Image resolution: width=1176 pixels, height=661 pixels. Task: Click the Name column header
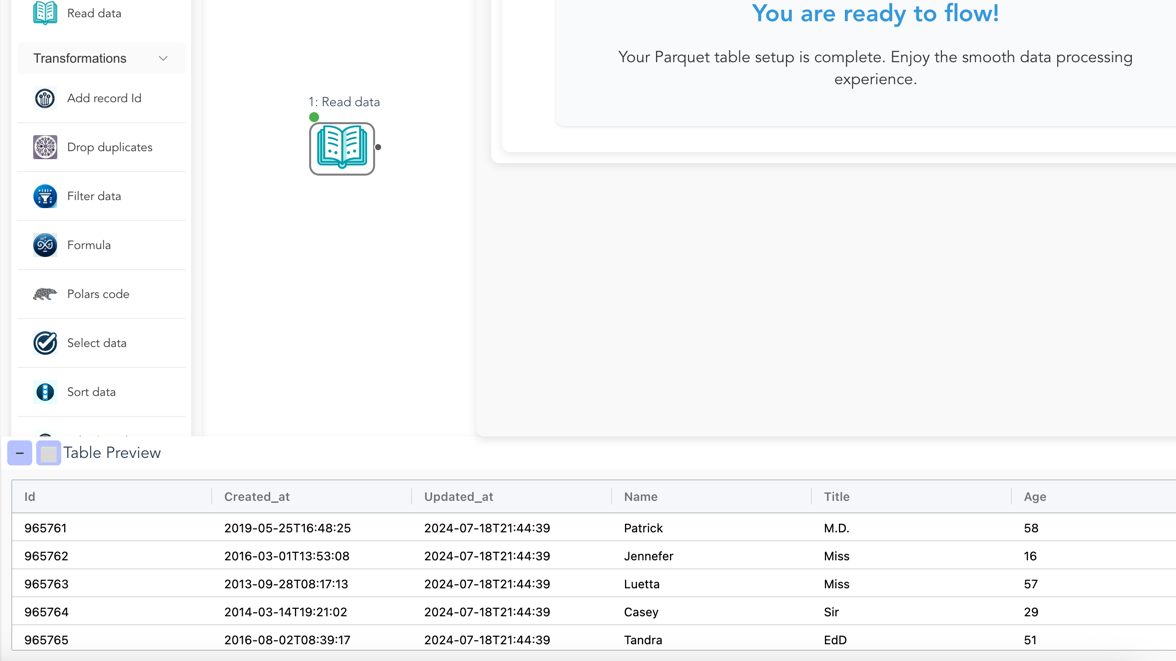click(x=640, y=496)
